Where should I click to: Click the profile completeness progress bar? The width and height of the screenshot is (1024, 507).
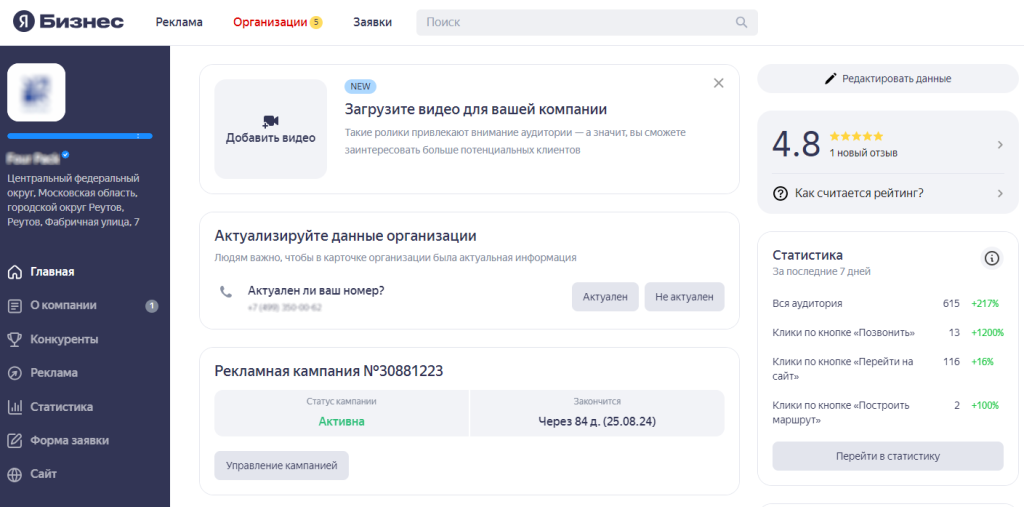[x=80, y=136]
